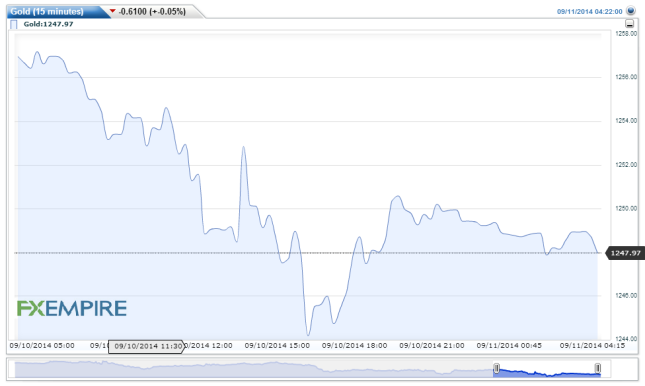
Task: Click the -0.6100 (+-0.05%) change tab
Action: point(152,12)
